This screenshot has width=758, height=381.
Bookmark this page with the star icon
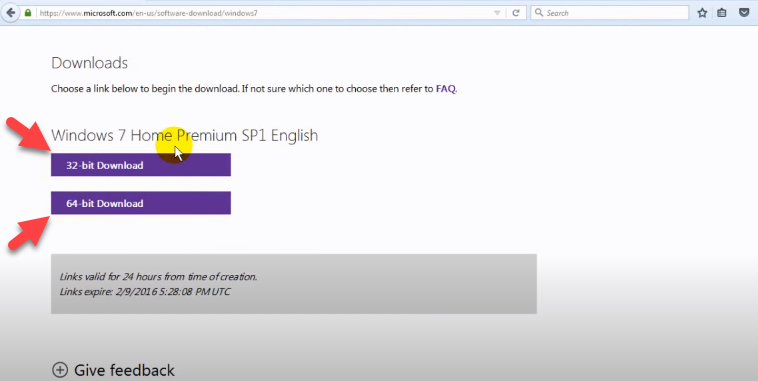tap(702, 13)
